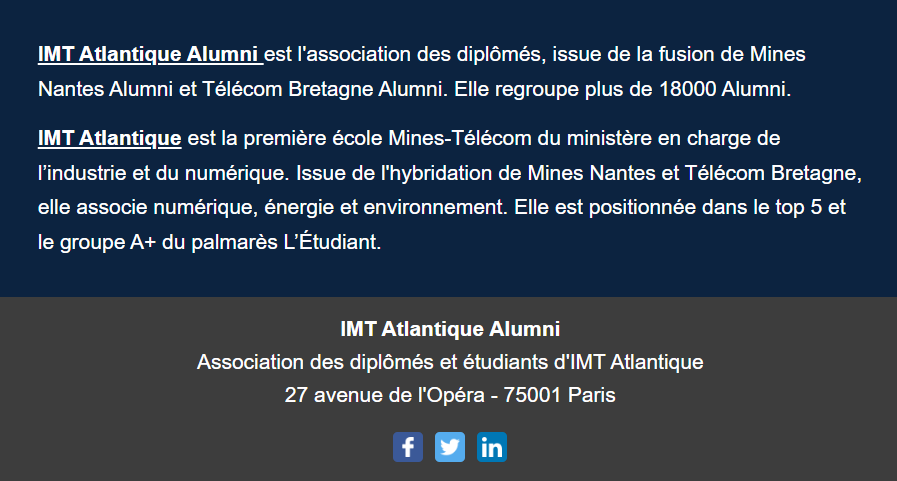
Task: Click the footer line starting 'Association des diplômés'
Action: click(450, 361)
